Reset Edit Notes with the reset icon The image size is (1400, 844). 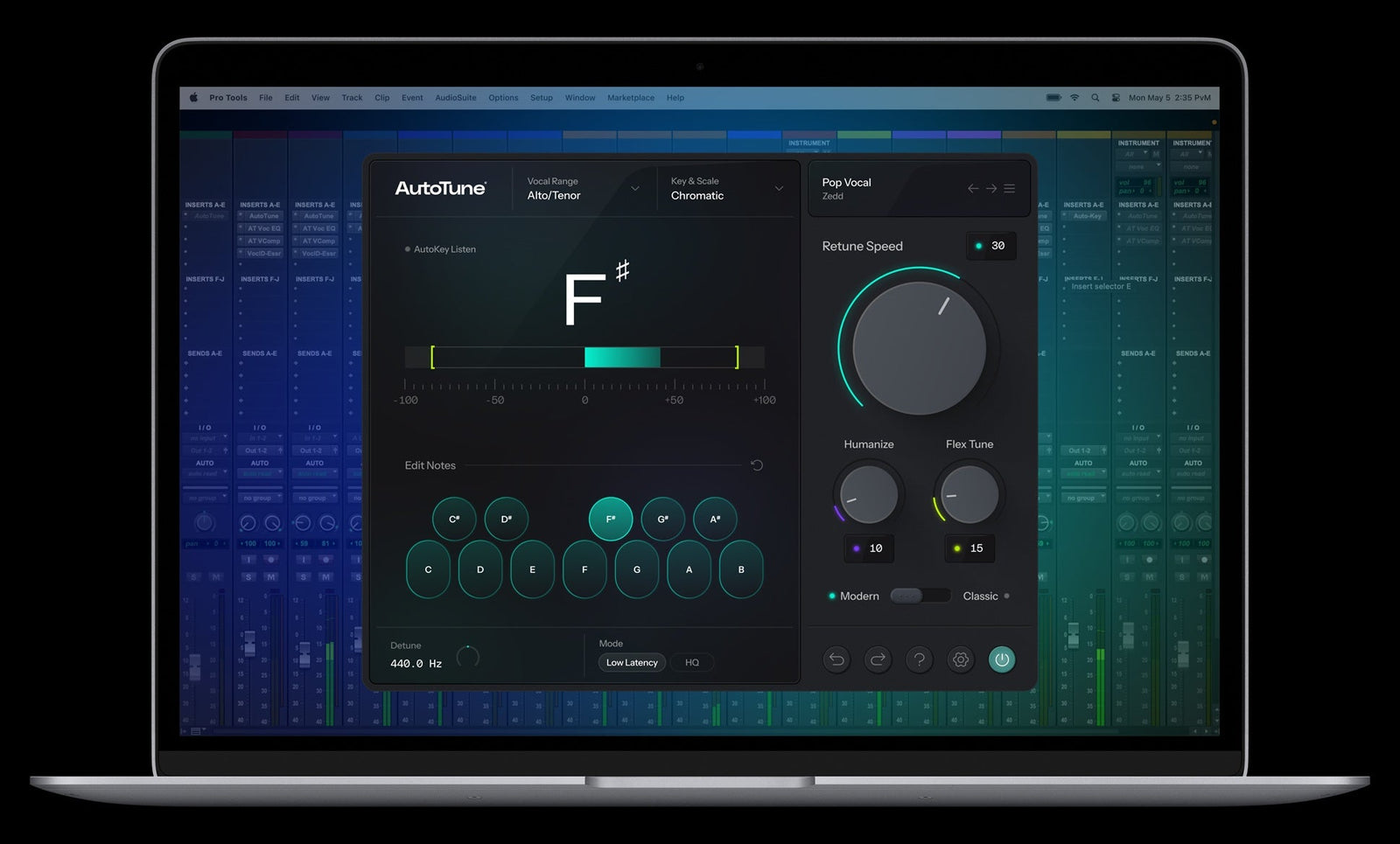pos(757,465)
